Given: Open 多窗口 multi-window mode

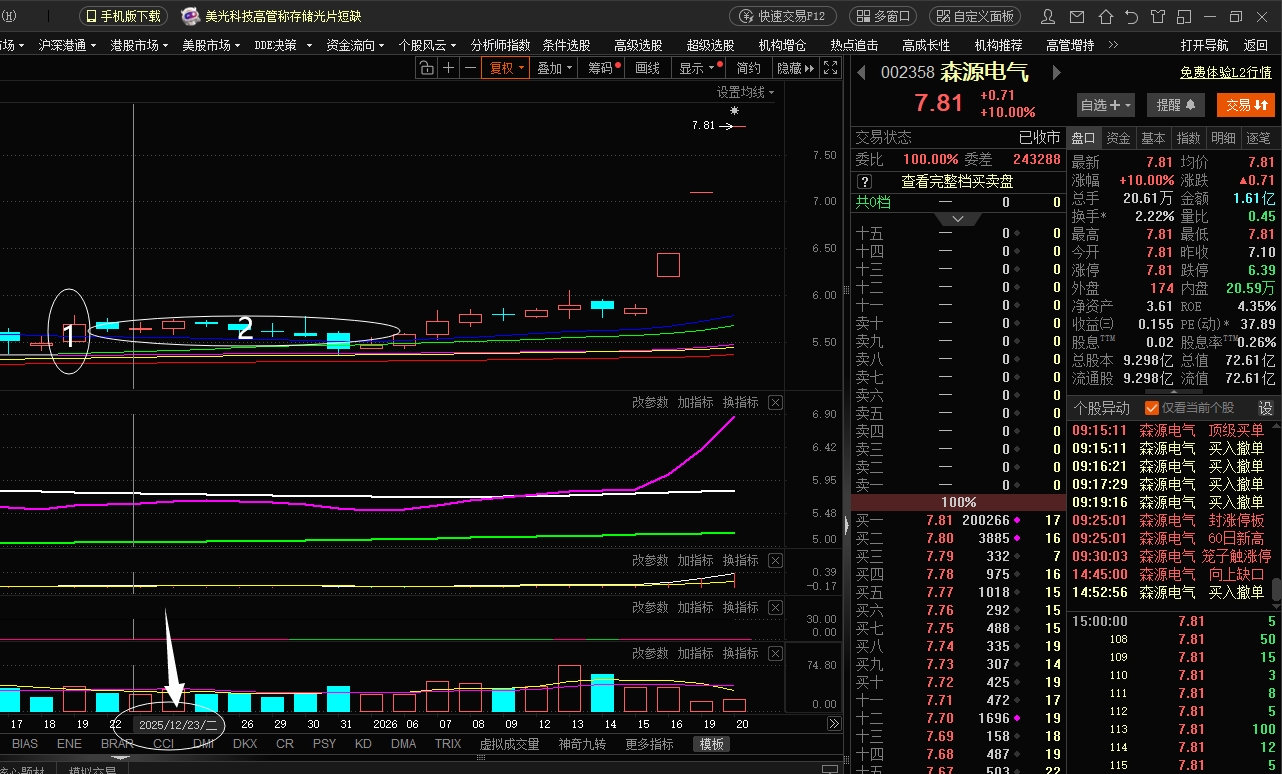Looking at the screenshot, I should pos(884,16).
